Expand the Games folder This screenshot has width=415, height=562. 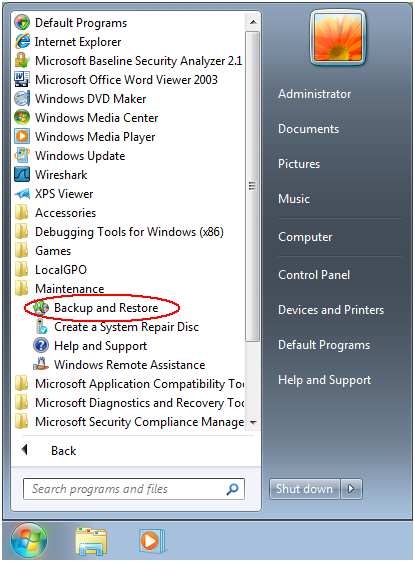coord(53,251)
